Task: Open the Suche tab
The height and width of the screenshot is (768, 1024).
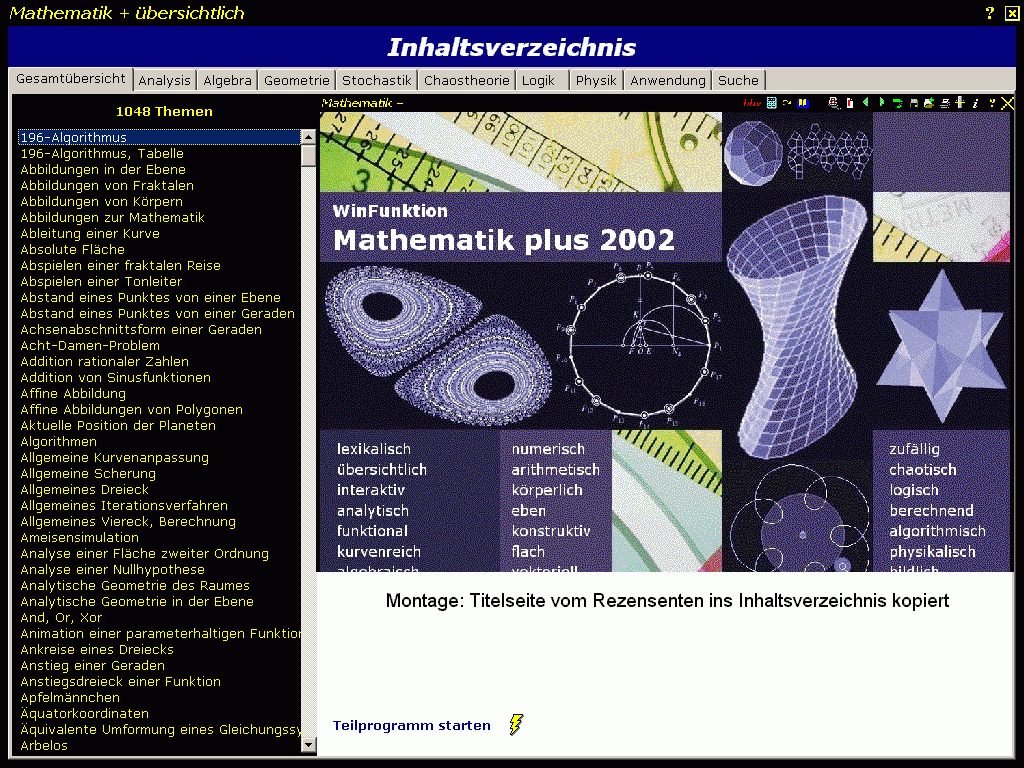Action: click(x=738, y=81)
